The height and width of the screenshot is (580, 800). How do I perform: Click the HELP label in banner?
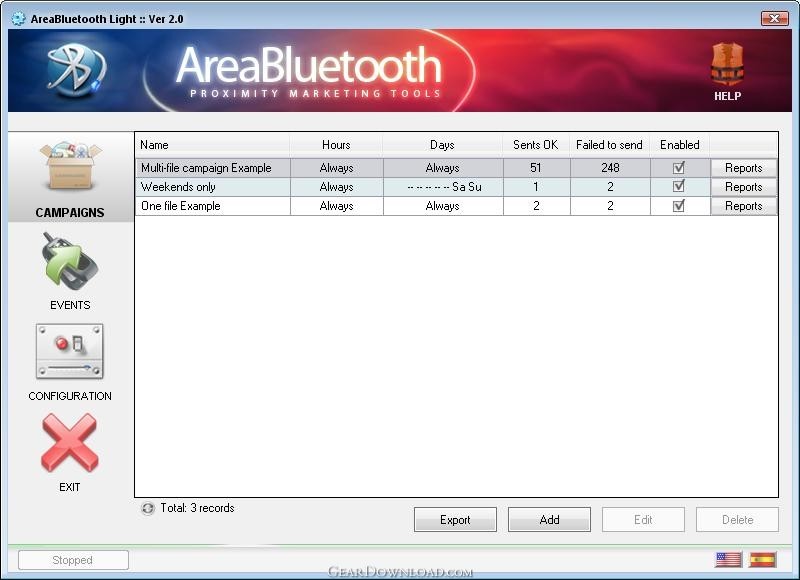click(728, 96)
